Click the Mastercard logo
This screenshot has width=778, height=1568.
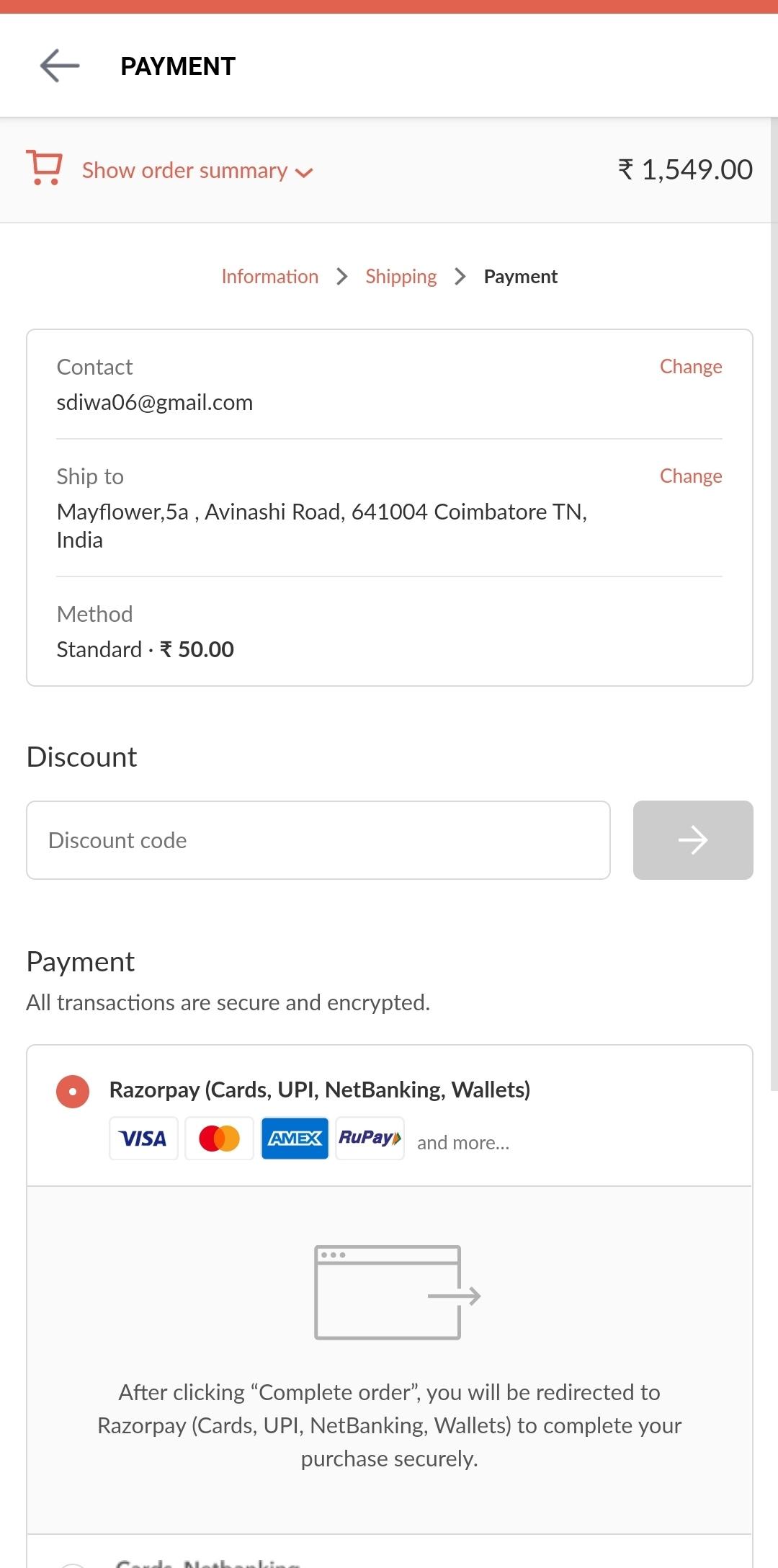click(219, 1139)
